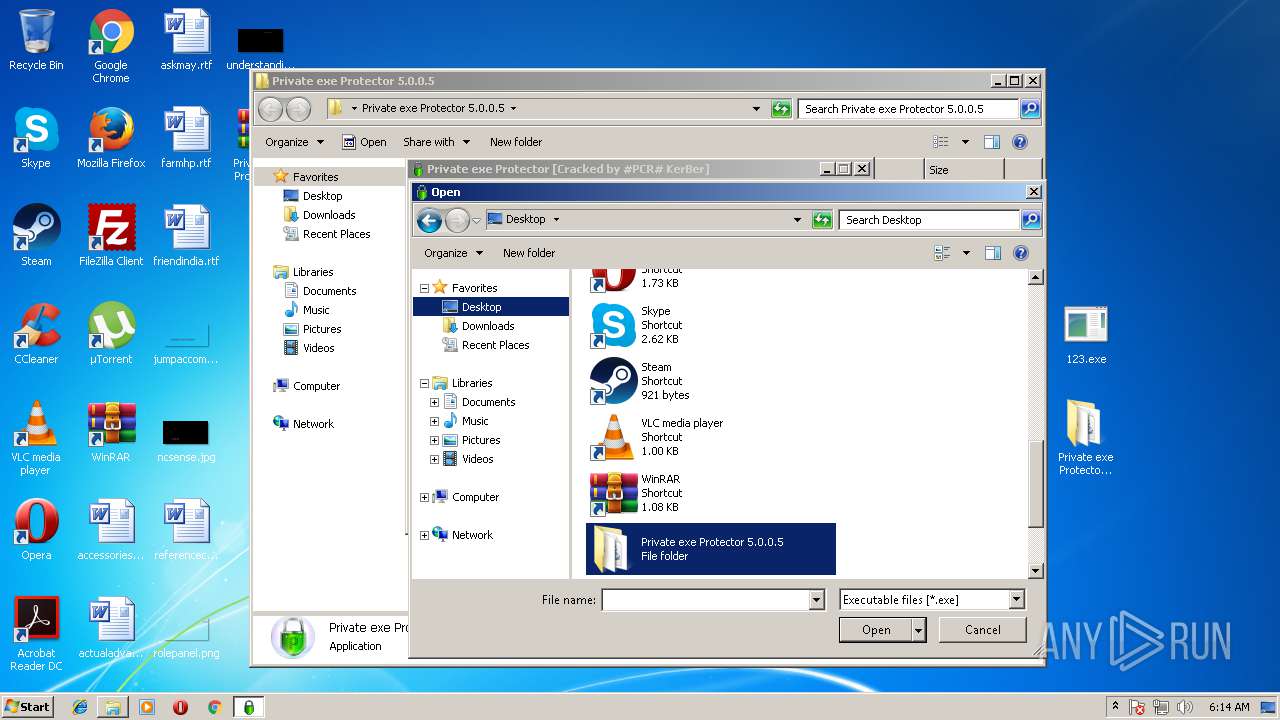Launch the FileZilla Client desktop shortcut
Viewport: 1280px width, 720px height.
tap(111, 236)
